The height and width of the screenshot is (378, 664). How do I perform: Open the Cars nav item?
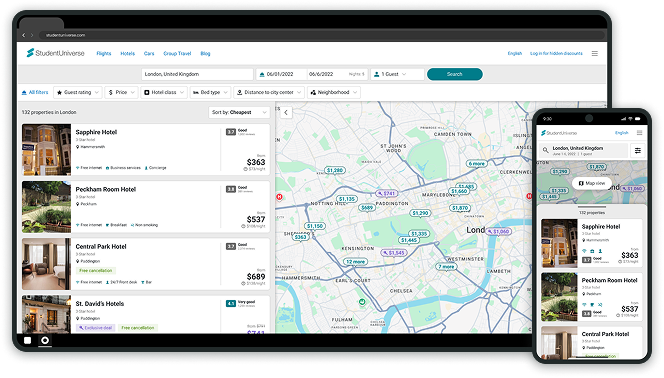149,53
